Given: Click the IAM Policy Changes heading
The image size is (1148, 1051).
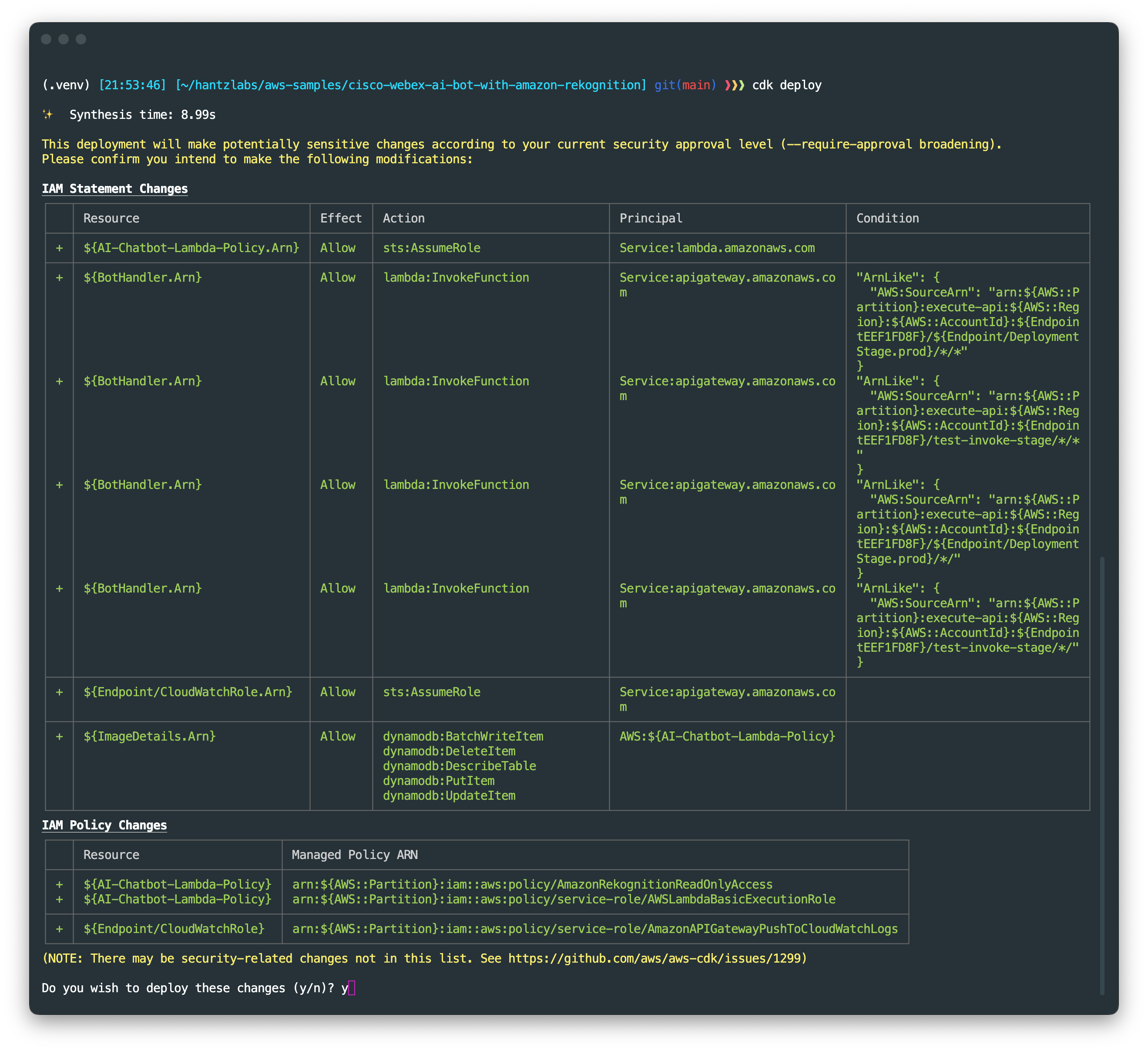Looking at the screenshot, I should click(x=104, y=825).
